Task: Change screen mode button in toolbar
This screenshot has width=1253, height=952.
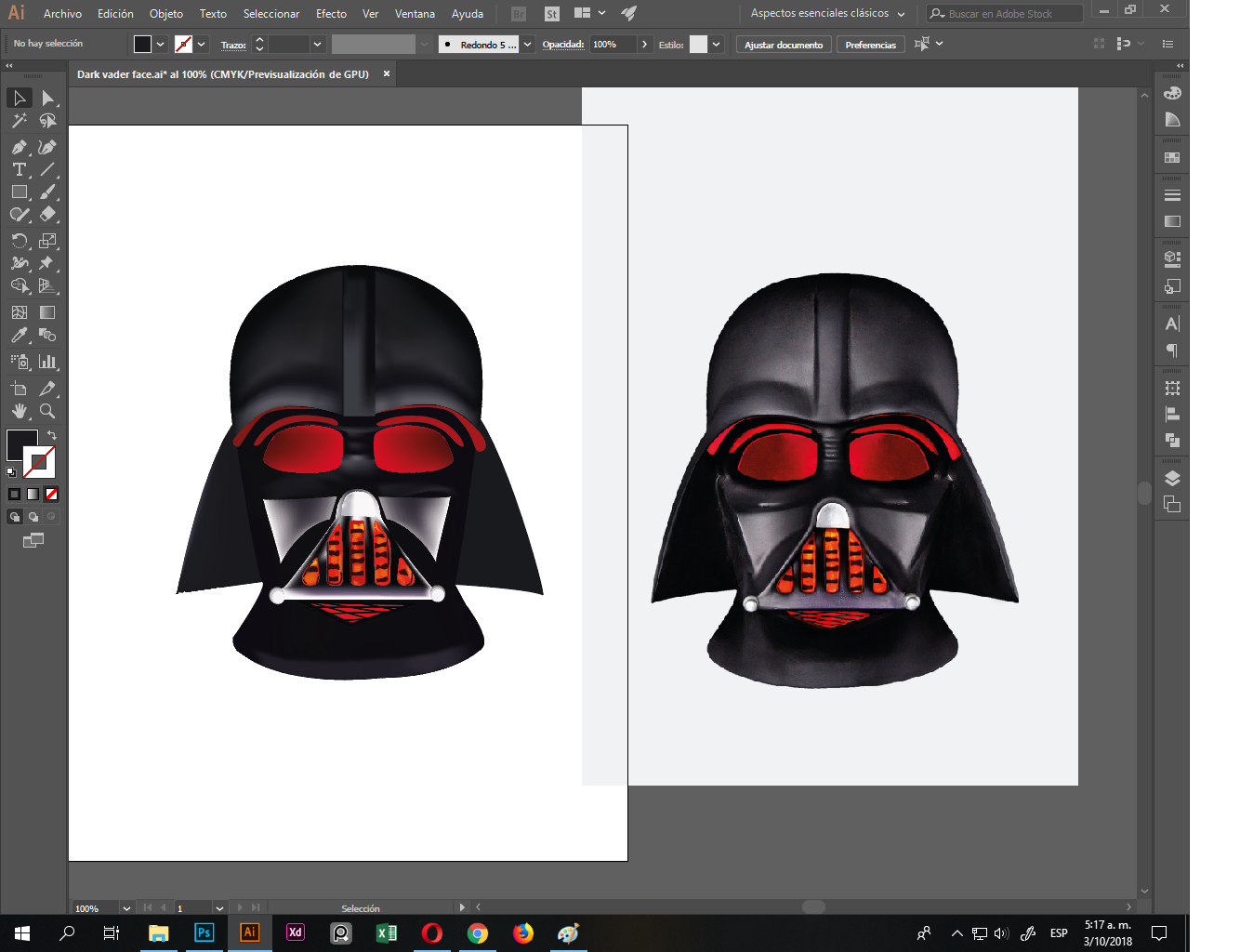Action: [33, 540]
